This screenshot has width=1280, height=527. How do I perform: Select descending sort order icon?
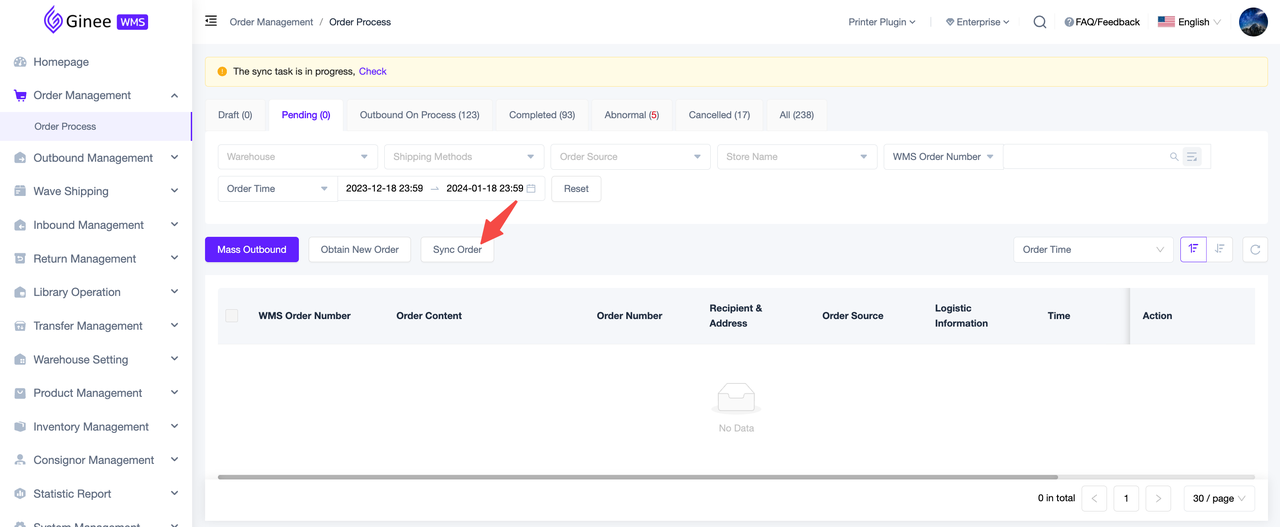click(x=1220, y=249)
